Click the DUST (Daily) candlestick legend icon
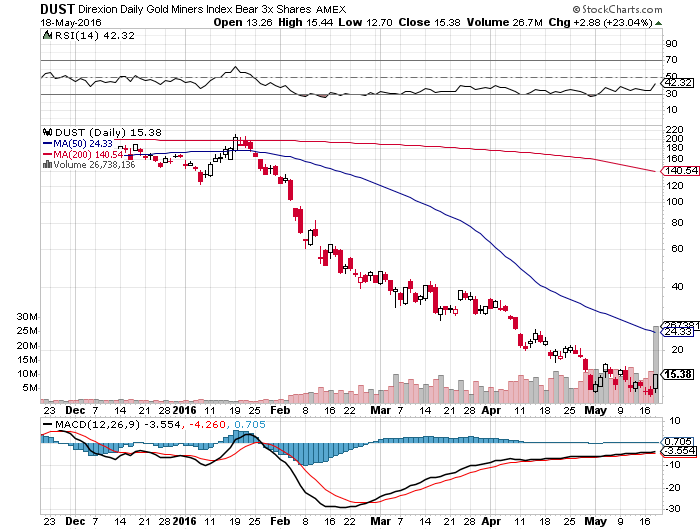This screenshot has width=700, height=530. (47, 132)
